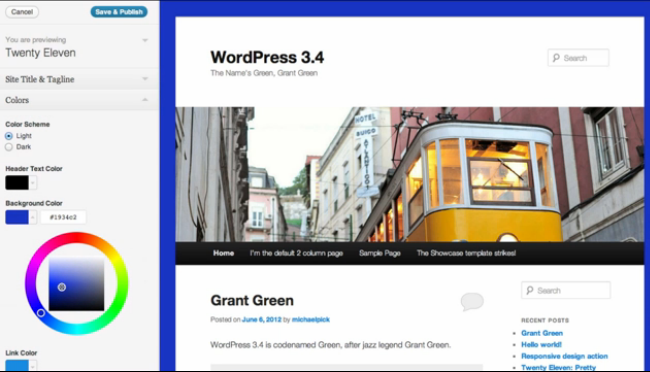Open the Sample Page menu item
The height and width of the screenshot is (372, 650).
pyautogui.click(x=380, y=253)
